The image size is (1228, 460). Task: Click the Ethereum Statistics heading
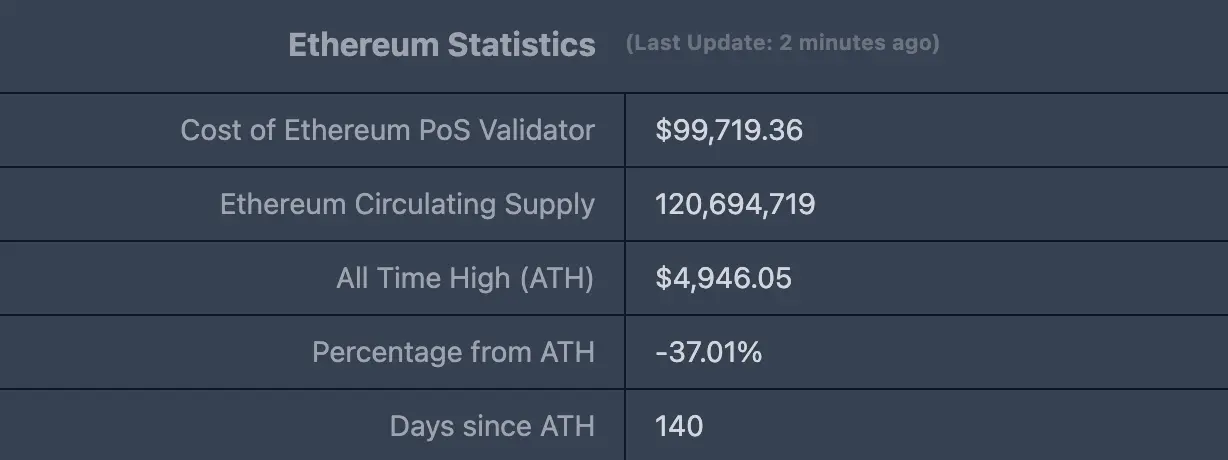(441, 45)
